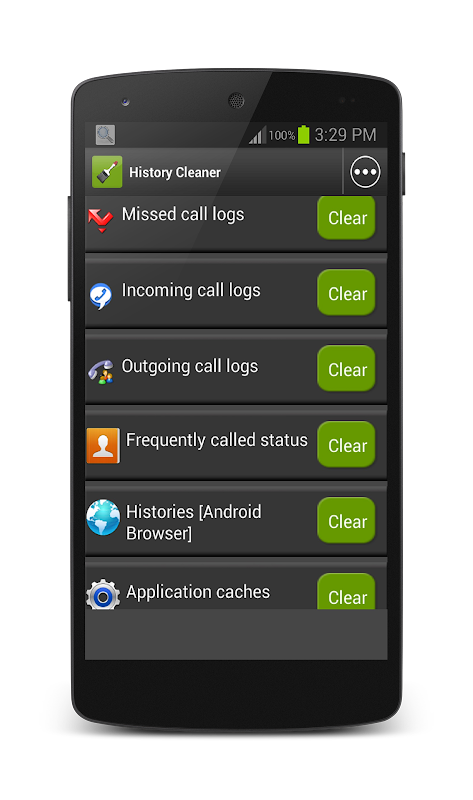Tap the magnifier icon in status bar
Image resolution: width=473 pixels, height=800 pixels.
(105, 135)
